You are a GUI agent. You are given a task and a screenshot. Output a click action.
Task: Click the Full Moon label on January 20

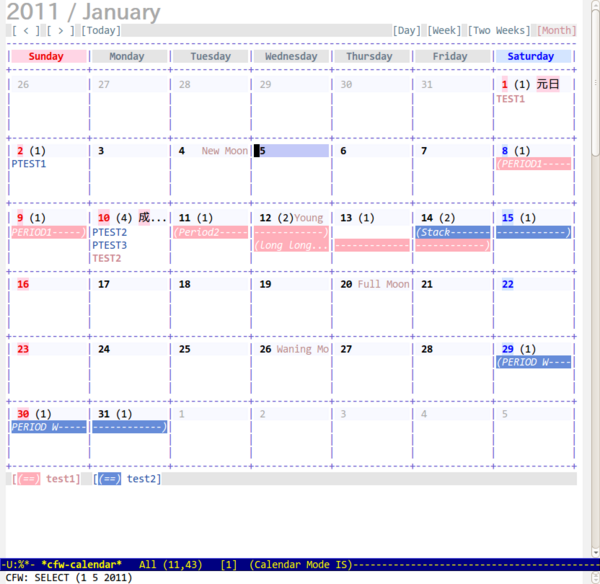coord(383,284)
